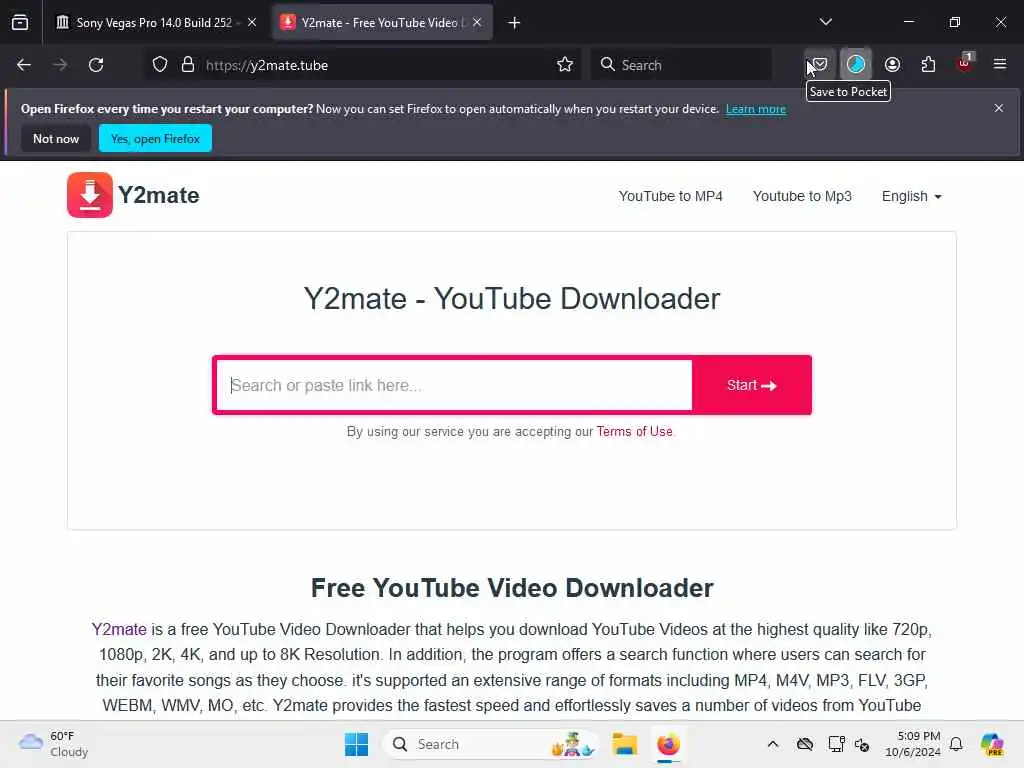Open the Youtube to Mp3 menu item
The width and height of the screenshot is (1024, 768).
coord(802,196)
